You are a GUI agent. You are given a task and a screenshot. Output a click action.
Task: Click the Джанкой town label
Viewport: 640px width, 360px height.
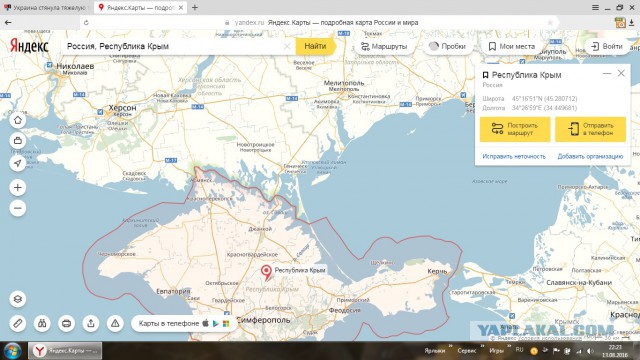[260, 229]
